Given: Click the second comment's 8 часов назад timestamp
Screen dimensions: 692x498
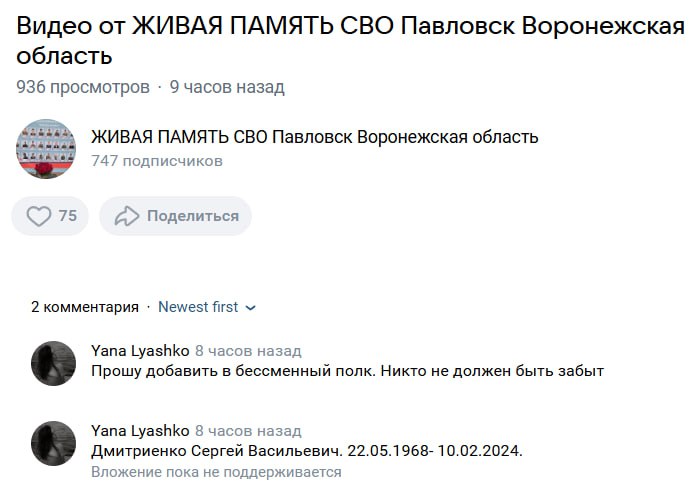Looking at the screenshot, I should point(247,431).
